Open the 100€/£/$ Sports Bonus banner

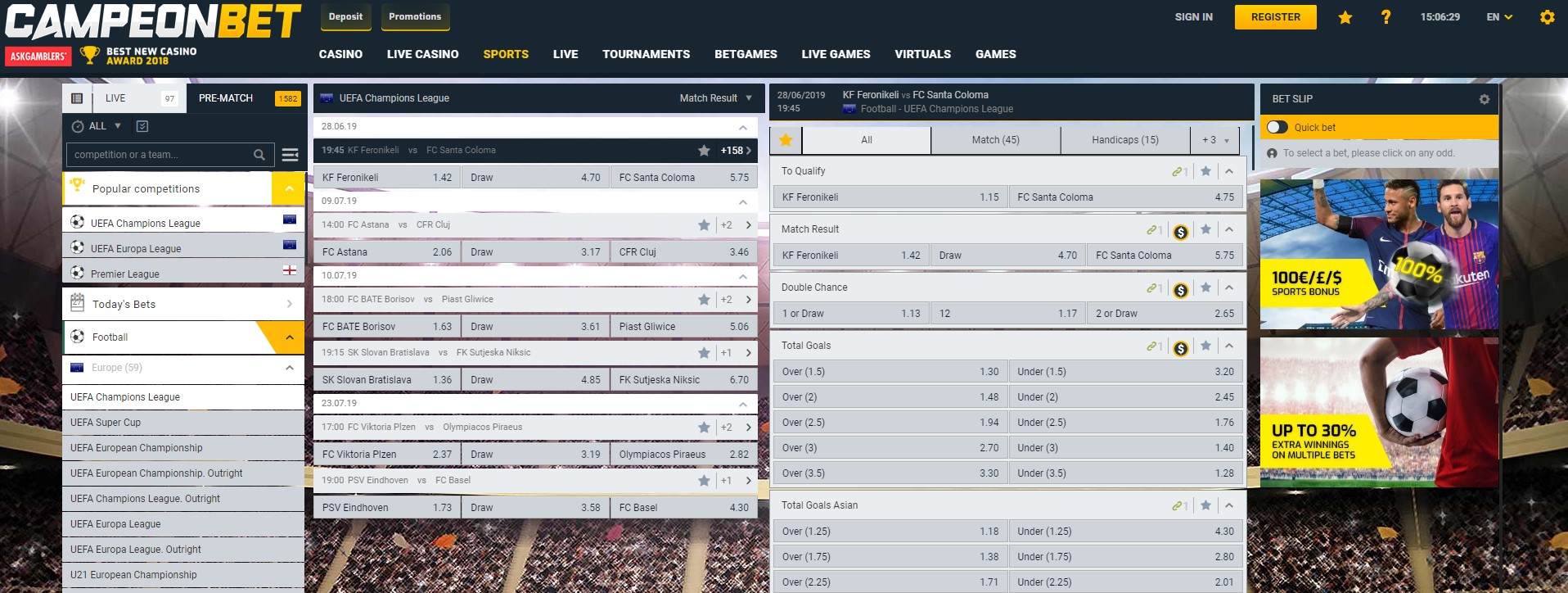point(1379,255)
